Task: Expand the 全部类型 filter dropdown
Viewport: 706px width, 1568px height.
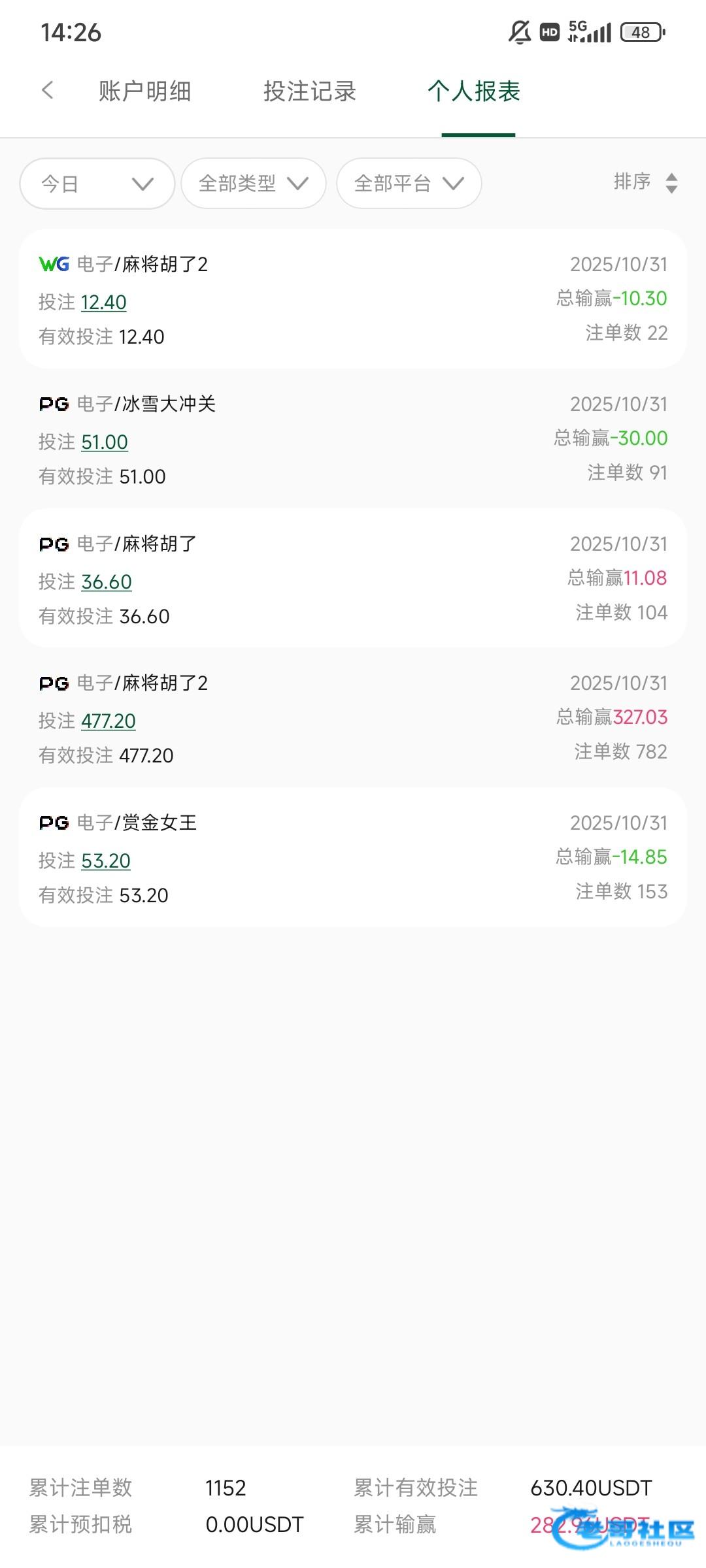Action: [253, 184]
